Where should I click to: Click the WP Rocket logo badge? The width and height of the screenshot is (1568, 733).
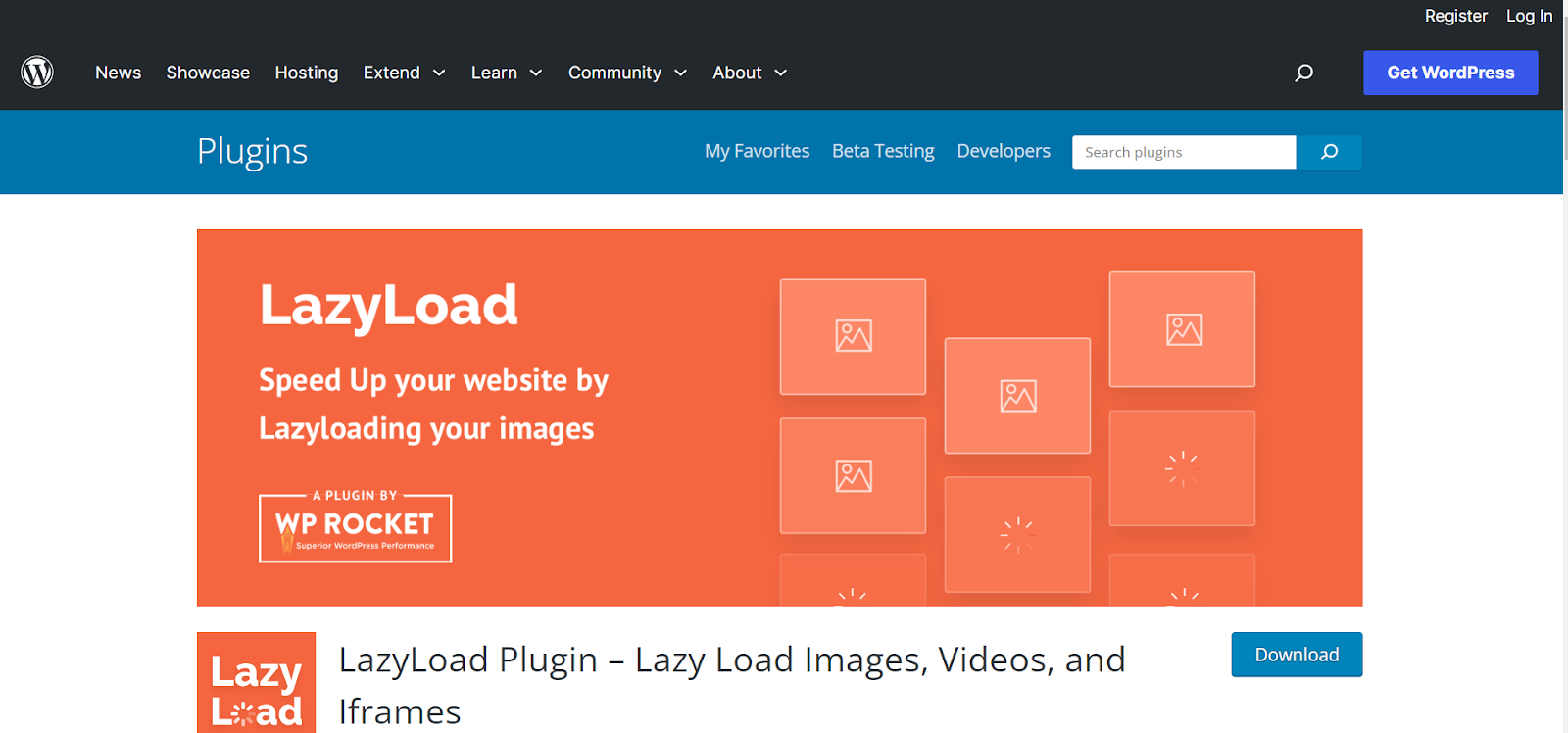click(355, 526)
